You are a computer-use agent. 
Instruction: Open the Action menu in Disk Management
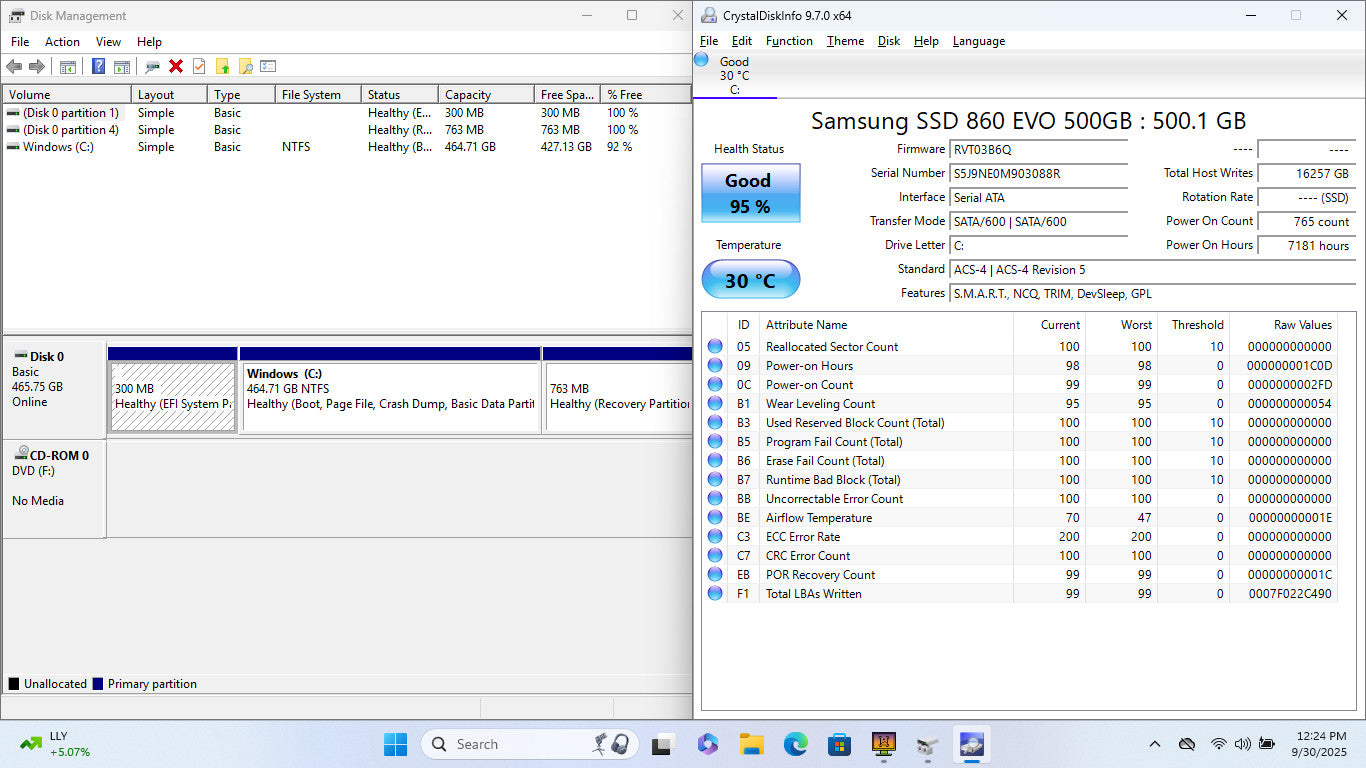tap(62, 42)
